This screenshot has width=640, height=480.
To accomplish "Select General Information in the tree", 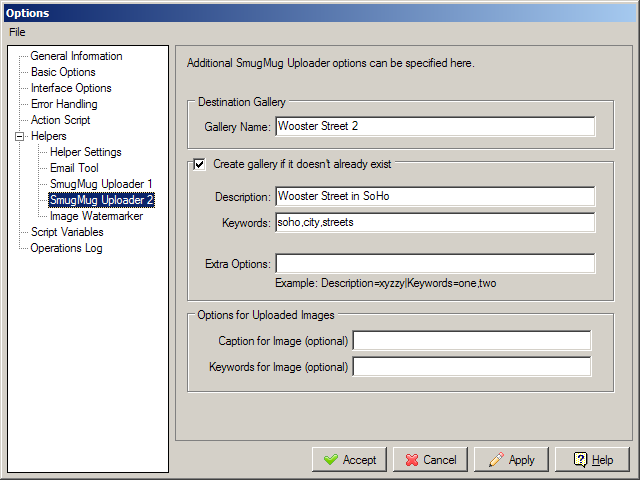I will [76, 56].
